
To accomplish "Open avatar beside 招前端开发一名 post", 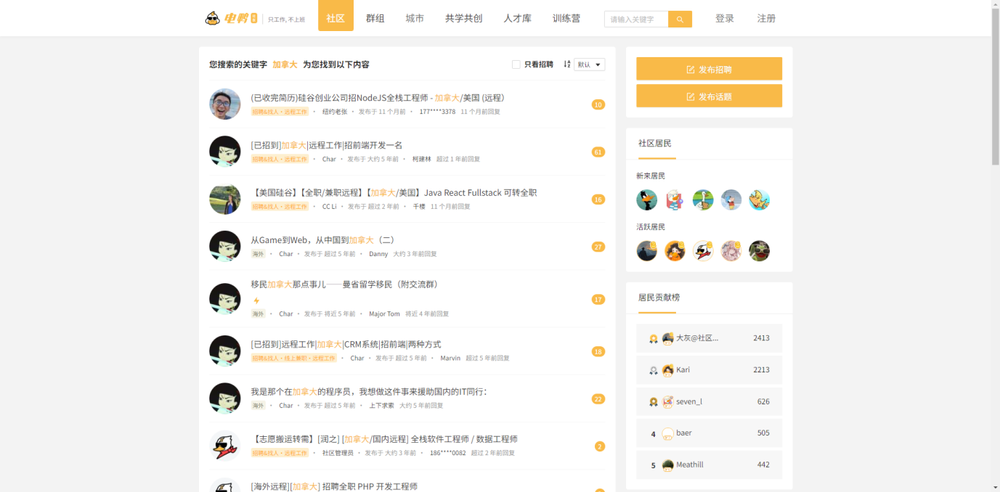I will 225,151.
